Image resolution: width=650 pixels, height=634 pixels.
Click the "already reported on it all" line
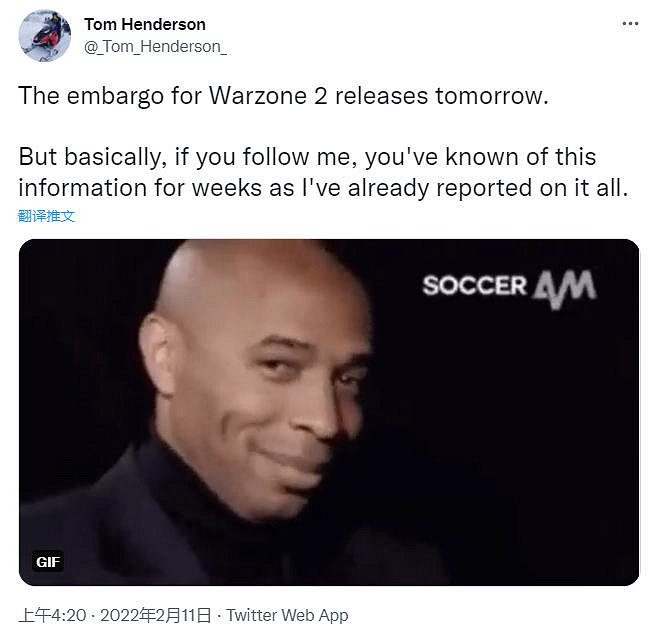(488, 188)
